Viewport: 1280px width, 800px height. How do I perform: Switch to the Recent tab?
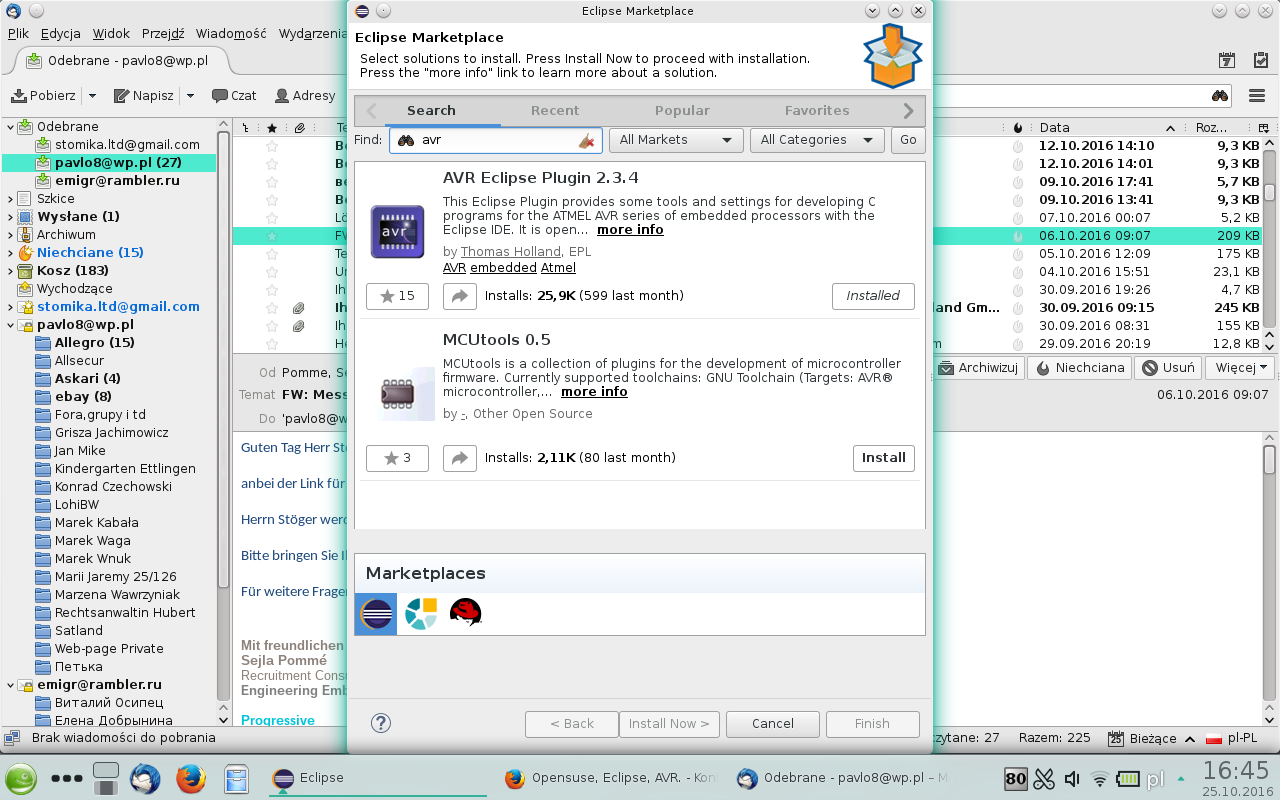(555, 111)
